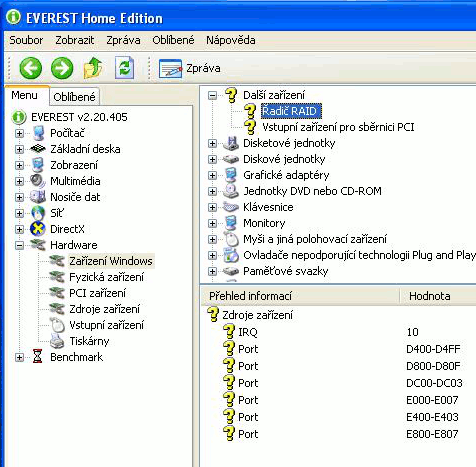Click the Refresh page icon
The height and width of the screenshot is (467, 476).
coord(125,68)
